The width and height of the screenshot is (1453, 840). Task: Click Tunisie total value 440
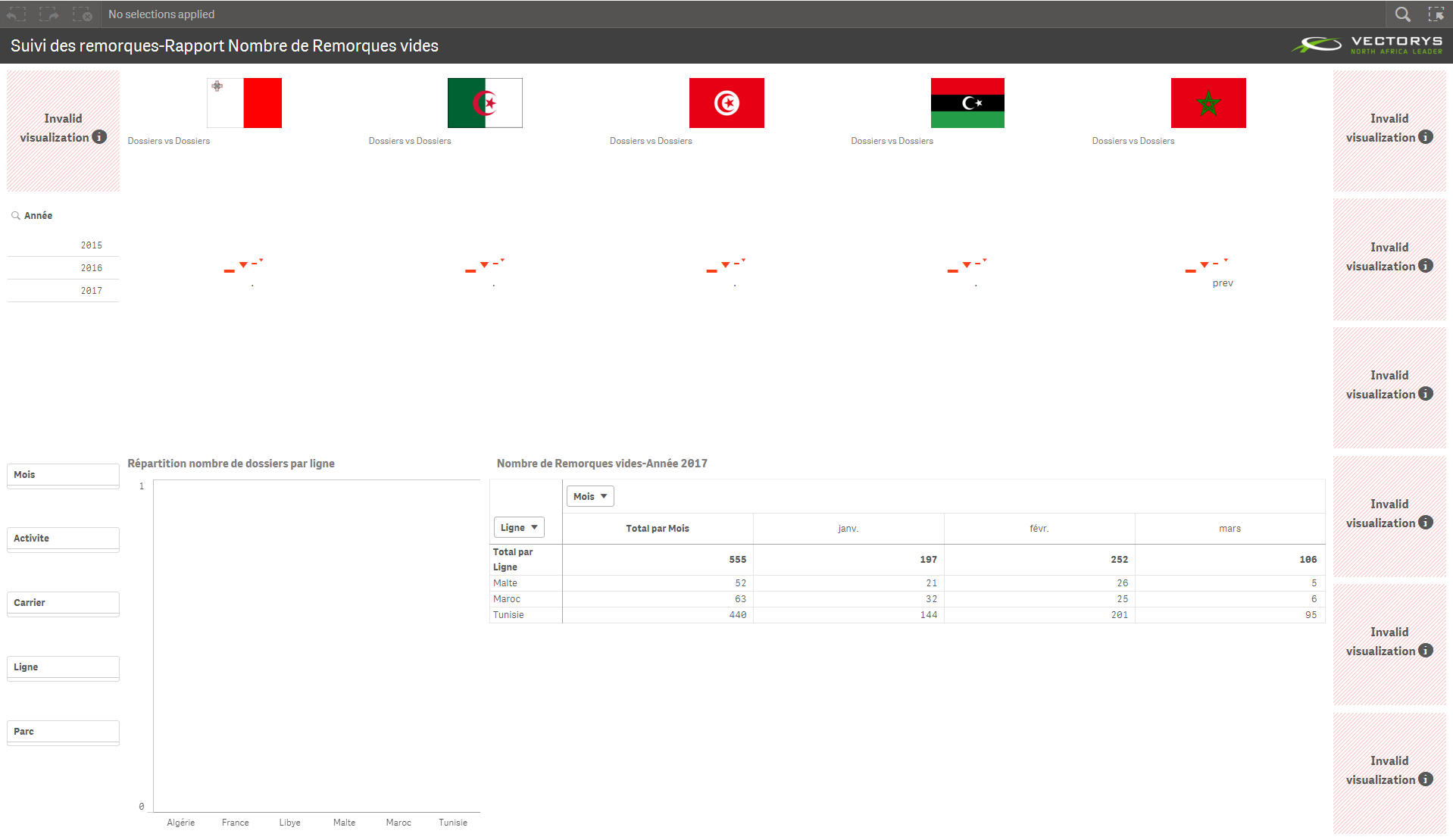pyautogui.click(x=738, y=615)
